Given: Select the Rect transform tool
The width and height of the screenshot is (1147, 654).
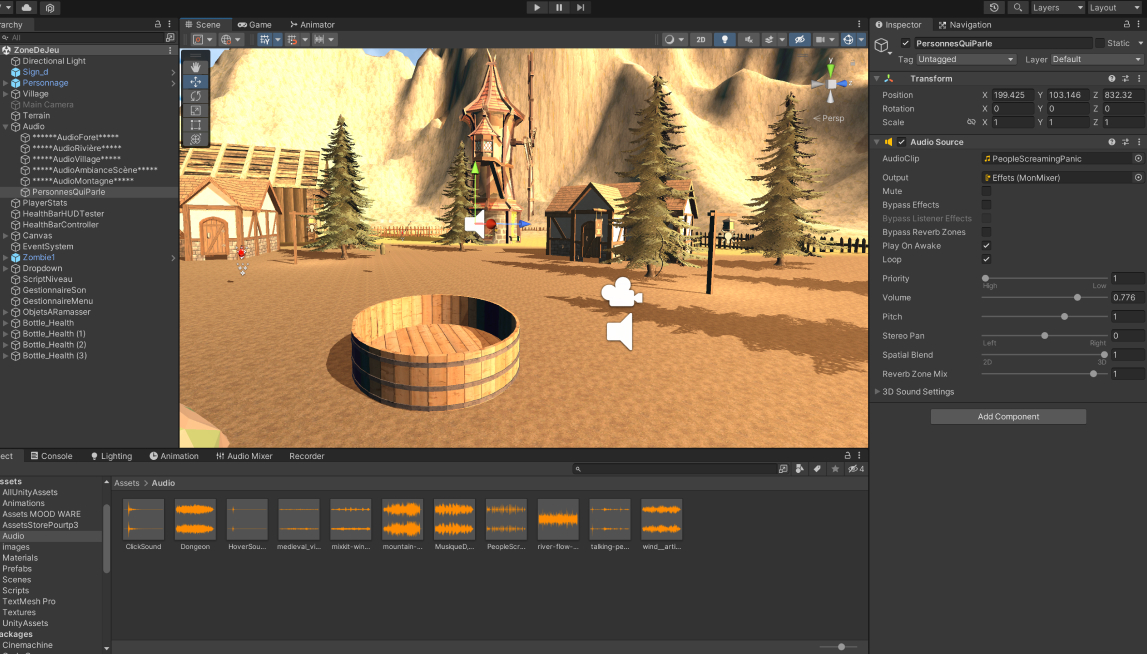Looking at the screenshot, I should (196, 125).
